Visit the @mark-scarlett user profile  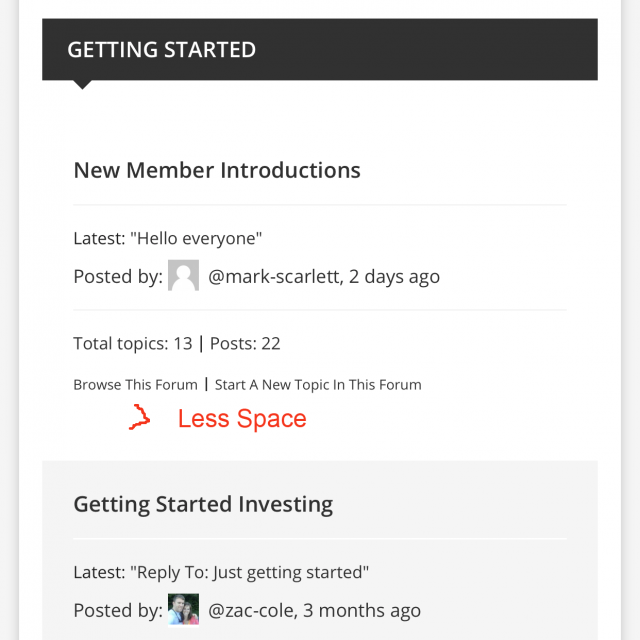click(275, 277)
